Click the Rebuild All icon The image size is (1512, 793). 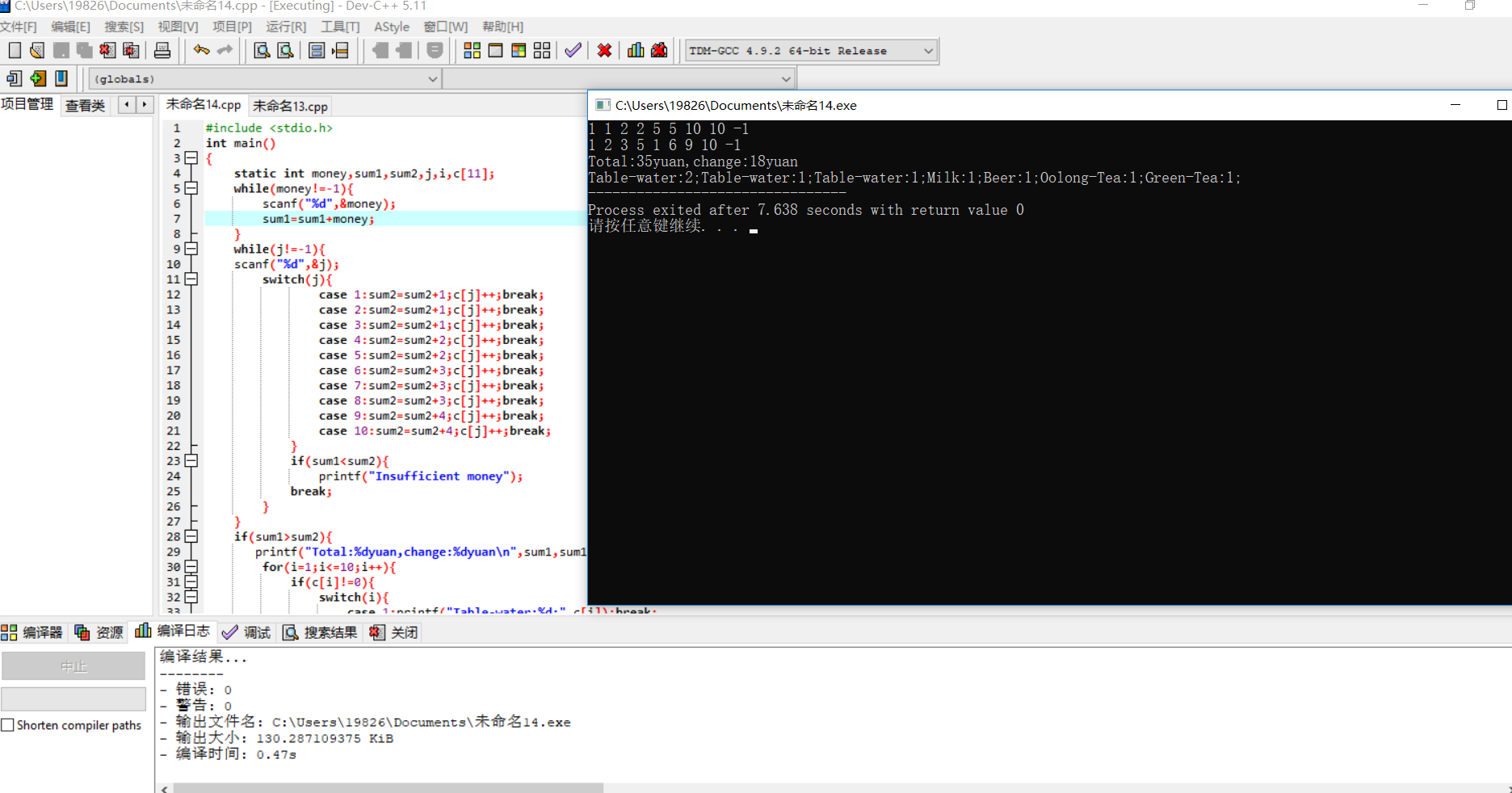pyautogui.click(x=542, y=50)
